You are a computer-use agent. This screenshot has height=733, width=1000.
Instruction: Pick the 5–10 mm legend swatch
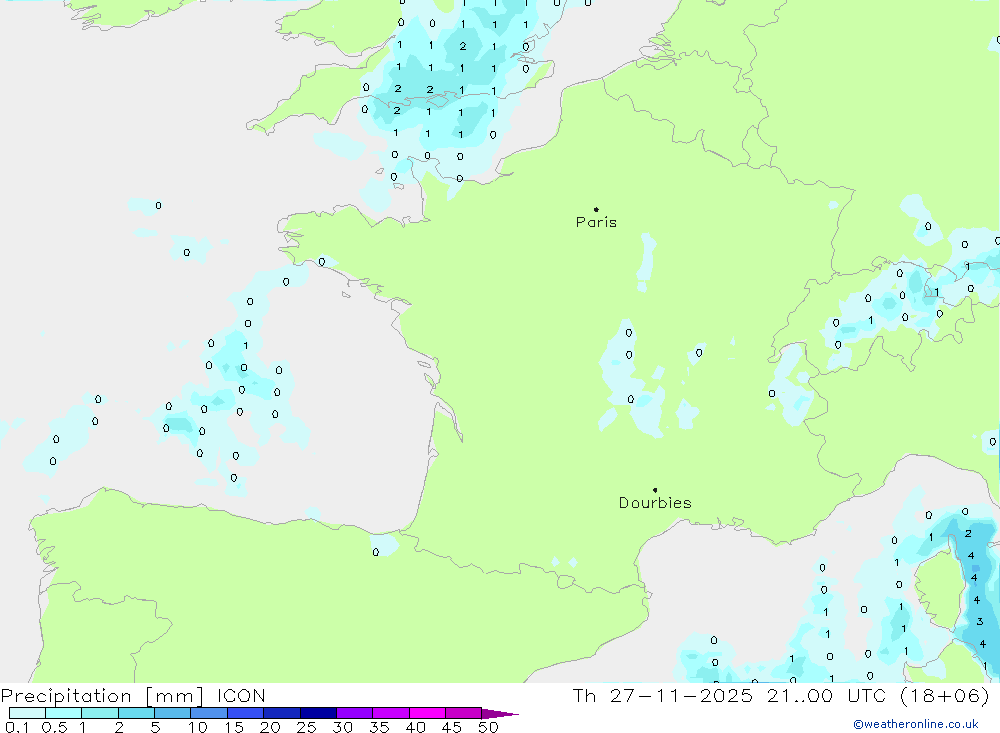click(173, 713)
